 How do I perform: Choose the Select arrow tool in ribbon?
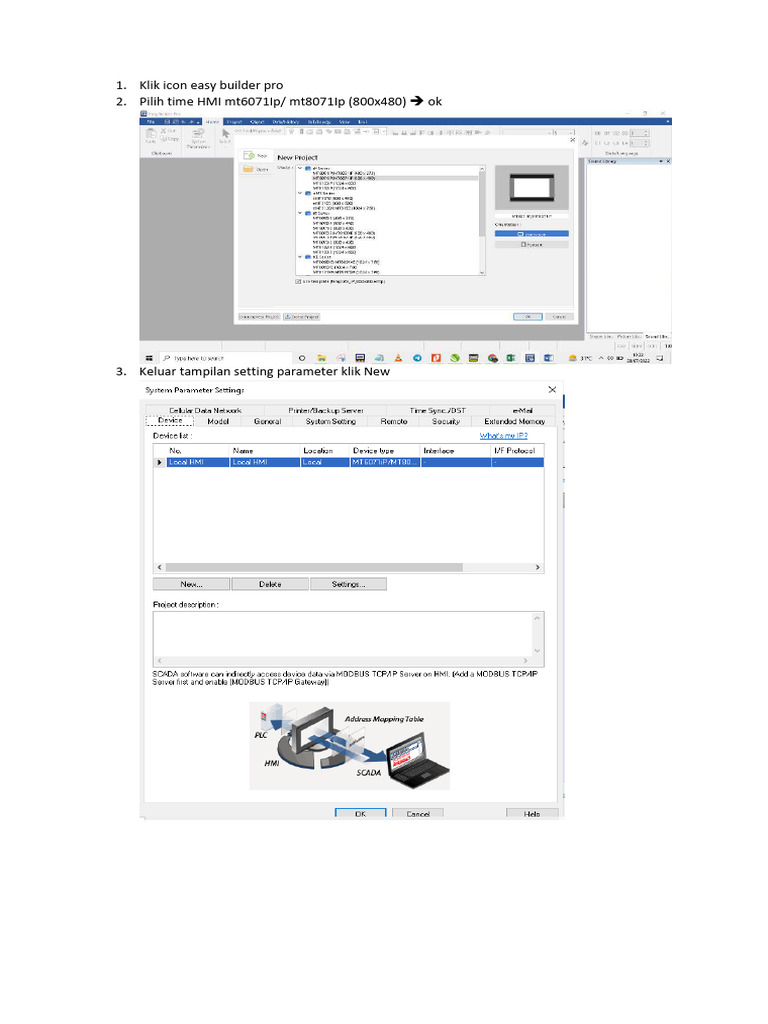[x=225, y=135]
